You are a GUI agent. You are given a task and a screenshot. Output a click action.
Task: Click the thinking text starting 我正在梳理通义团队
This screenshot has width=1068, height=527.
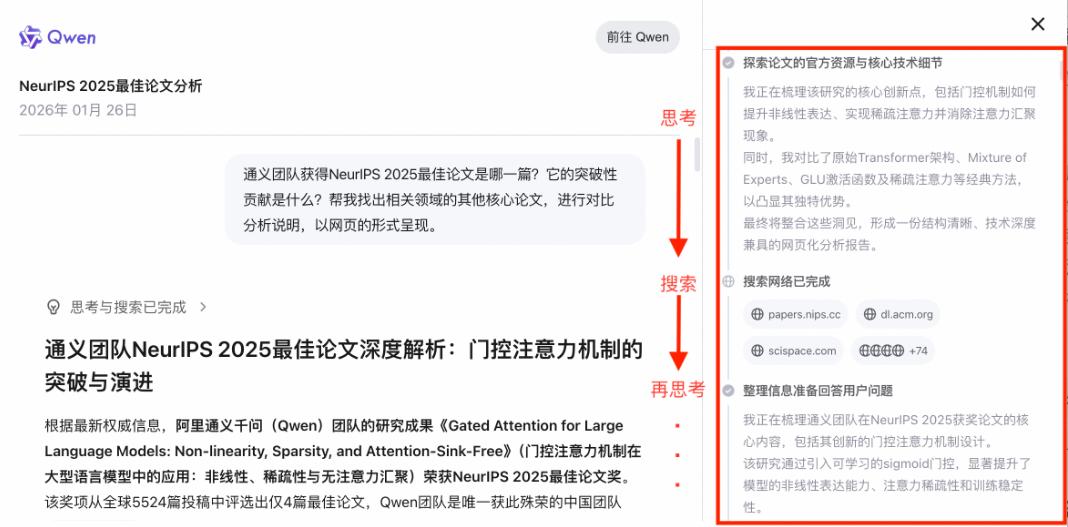(x=888, y=464)
